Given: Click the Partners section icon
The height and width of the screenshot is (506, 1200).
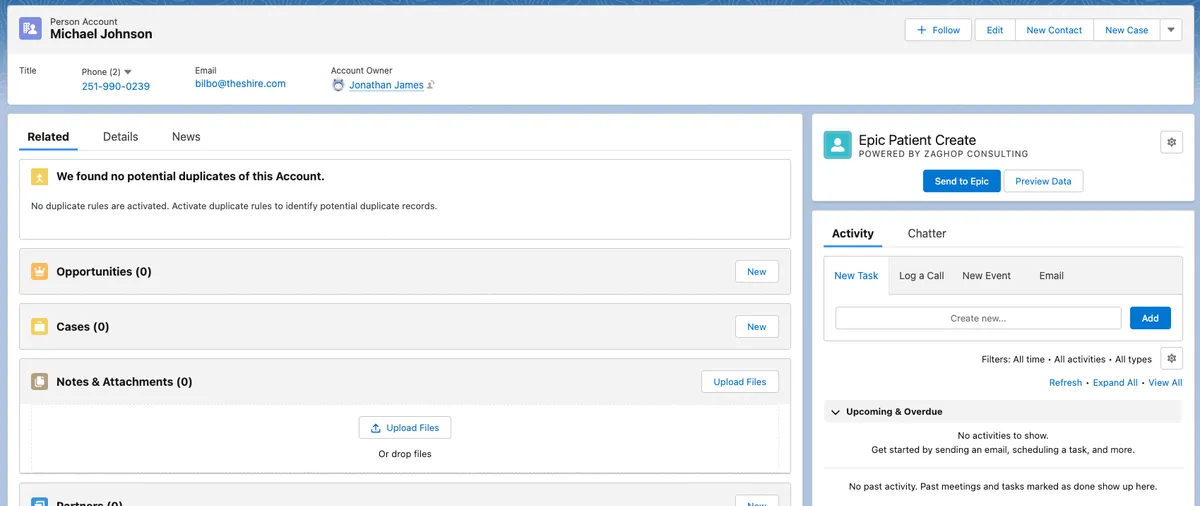Looking at the screenshot, I should tap(39, 501).
